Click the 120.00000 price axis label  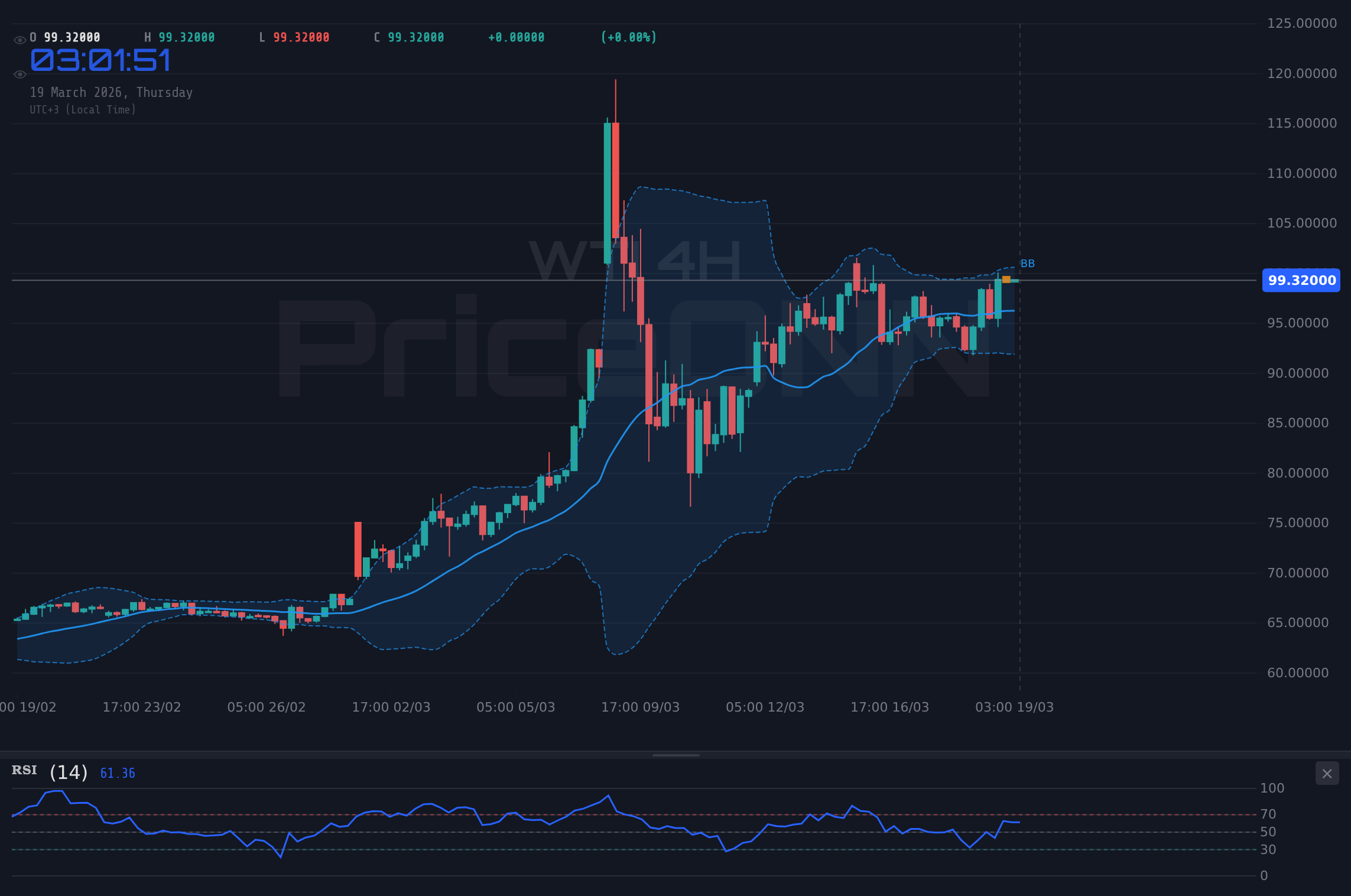coord(1301,74)
